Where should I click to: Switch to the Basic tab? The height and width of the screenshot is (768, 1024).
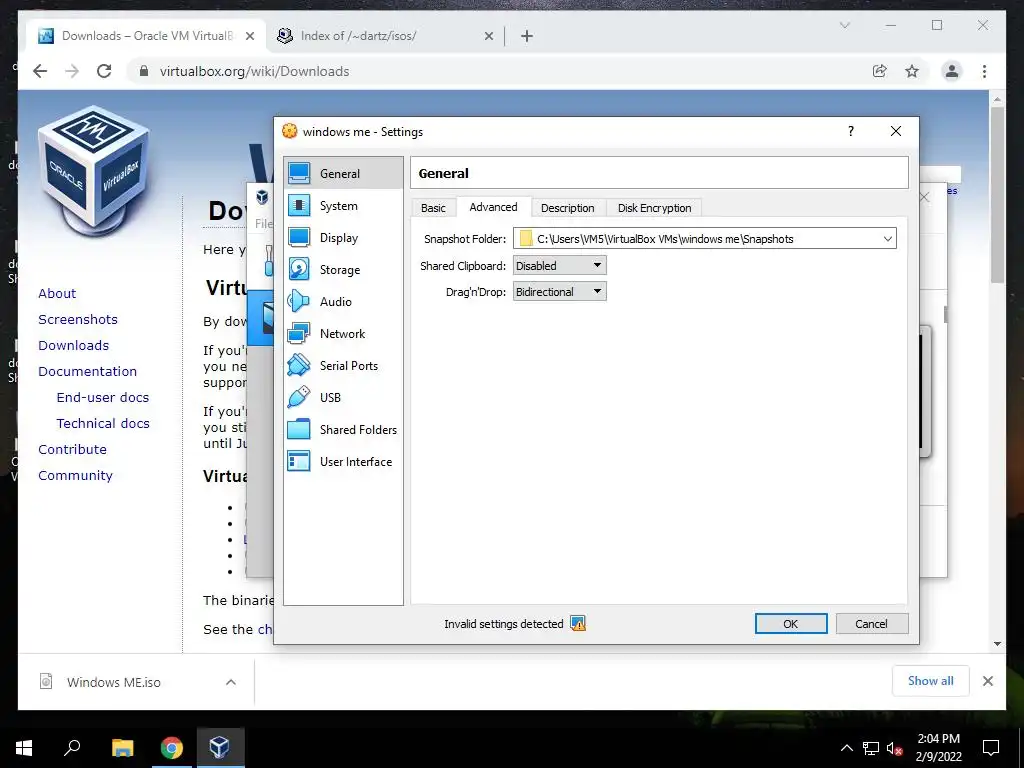(x=433, y=208)
